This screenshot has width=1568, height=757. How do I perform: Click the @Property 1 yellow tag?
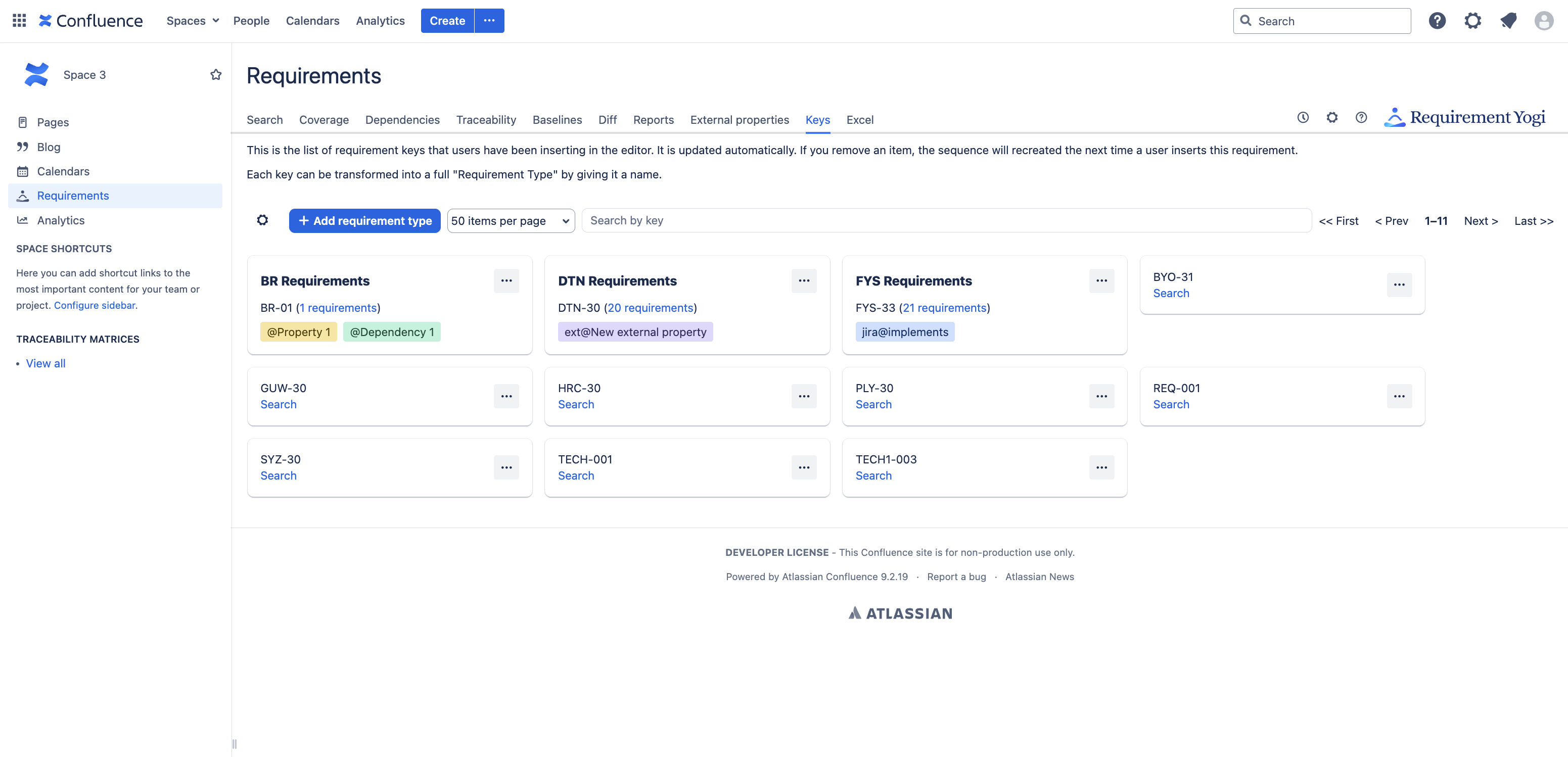298,332
